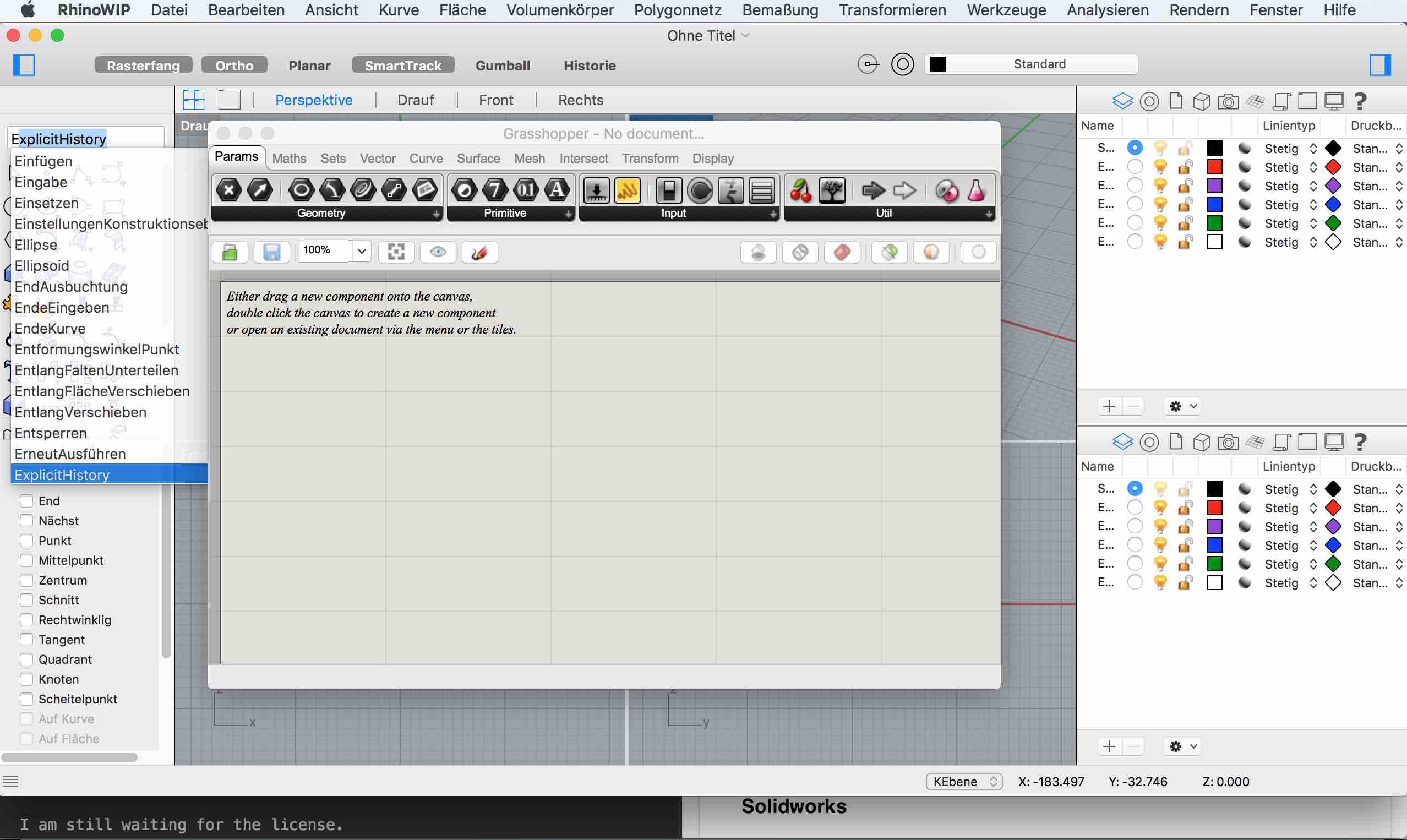
Task: Open the Layers tab in upper panel
Action: click(1122, 101)
